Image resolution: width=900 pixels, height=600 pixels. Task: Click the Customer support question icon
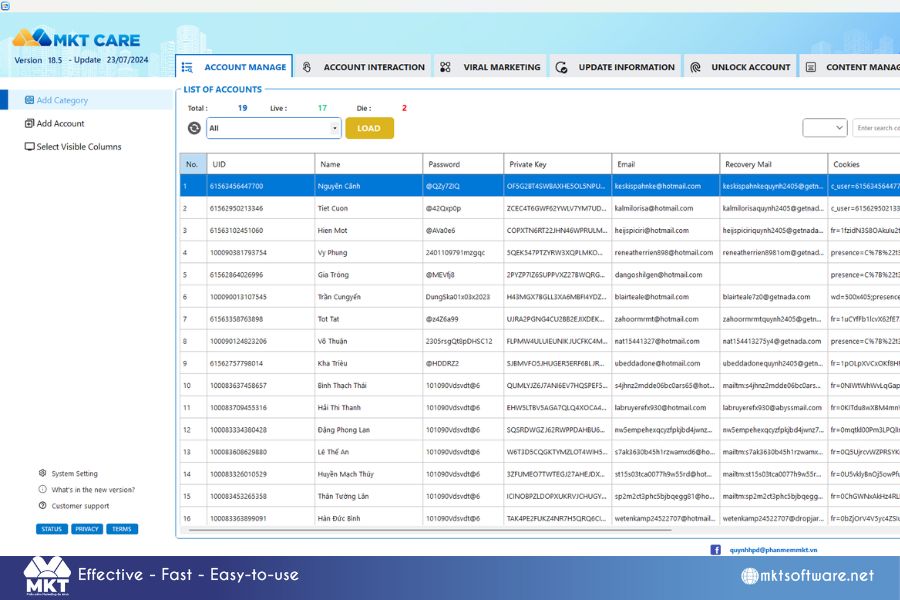click(42, 505)
